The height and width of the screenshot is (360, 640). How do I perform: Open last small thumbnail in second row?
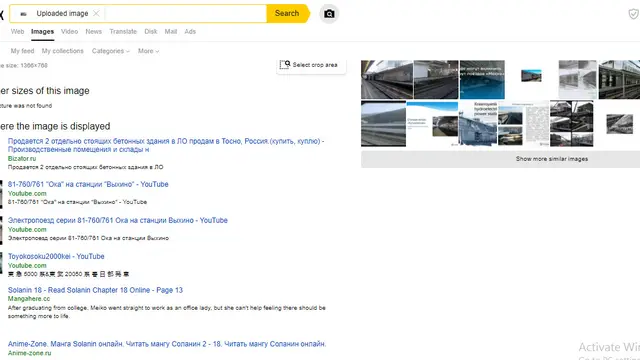[620, 124]
